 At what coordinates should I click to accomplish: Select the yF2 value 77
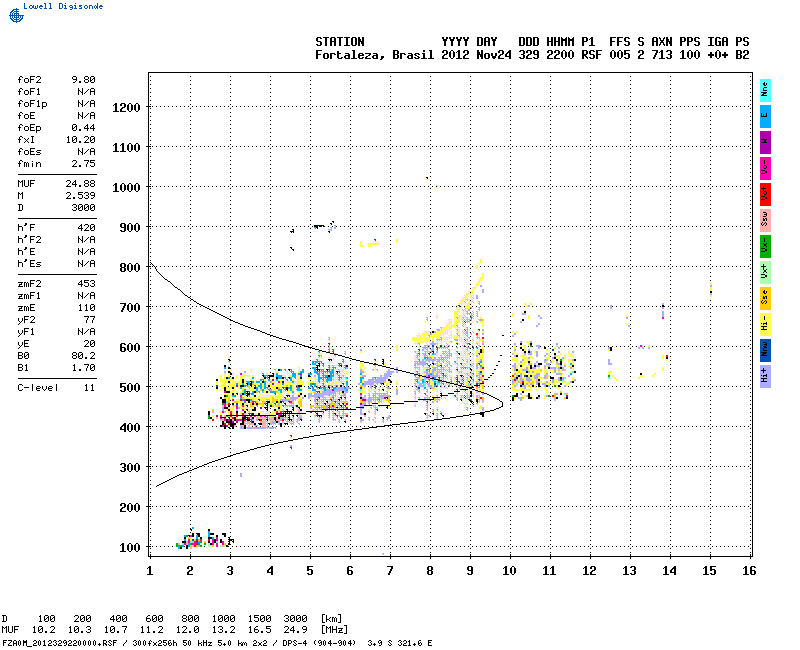point(89,320)
